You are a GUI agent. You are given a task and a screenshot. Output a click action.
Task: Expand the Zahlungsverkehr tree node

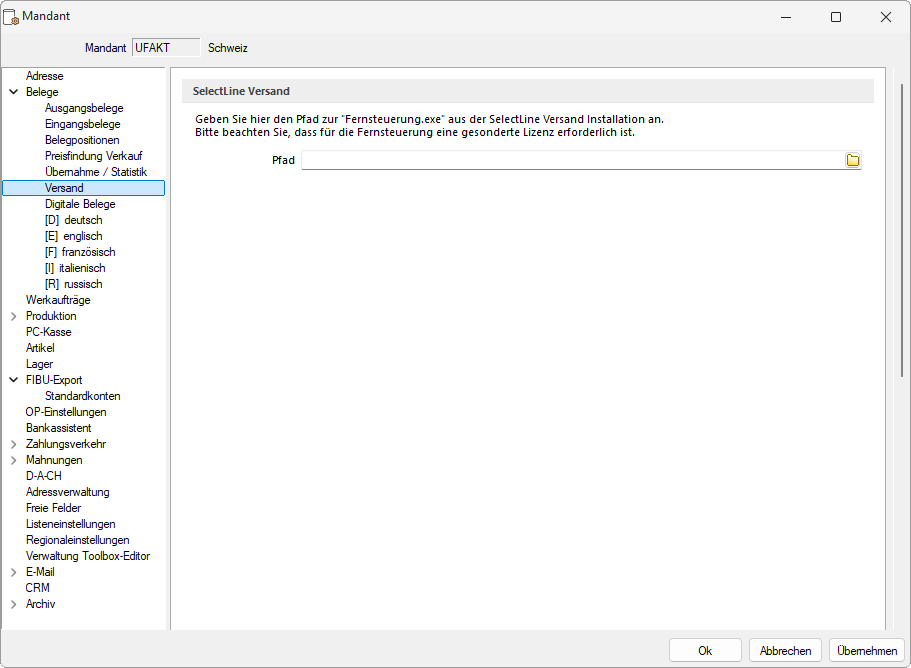(14, 444)
